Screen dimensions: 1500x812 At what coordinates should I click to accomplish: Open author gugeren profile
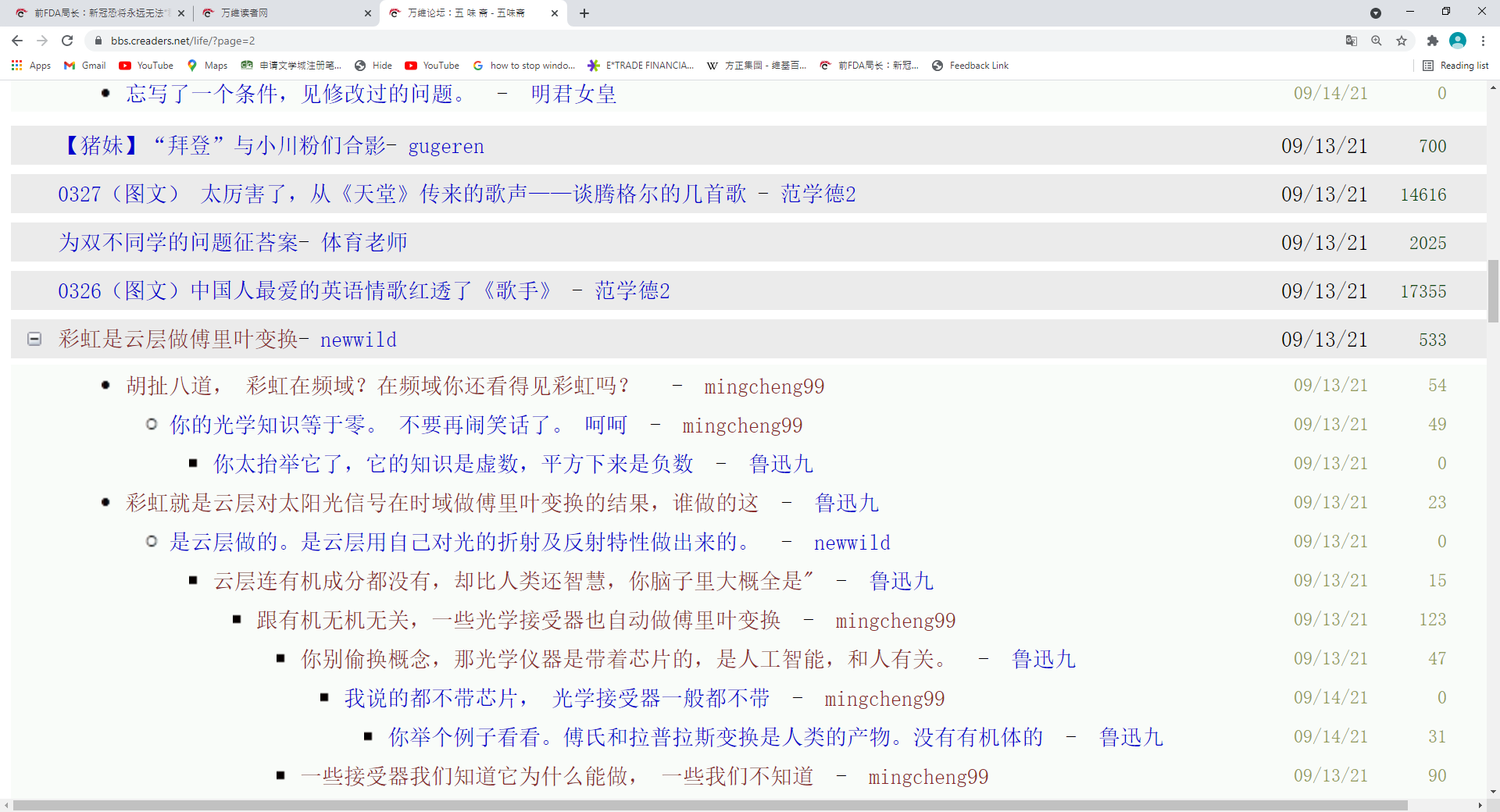(446, 147)
